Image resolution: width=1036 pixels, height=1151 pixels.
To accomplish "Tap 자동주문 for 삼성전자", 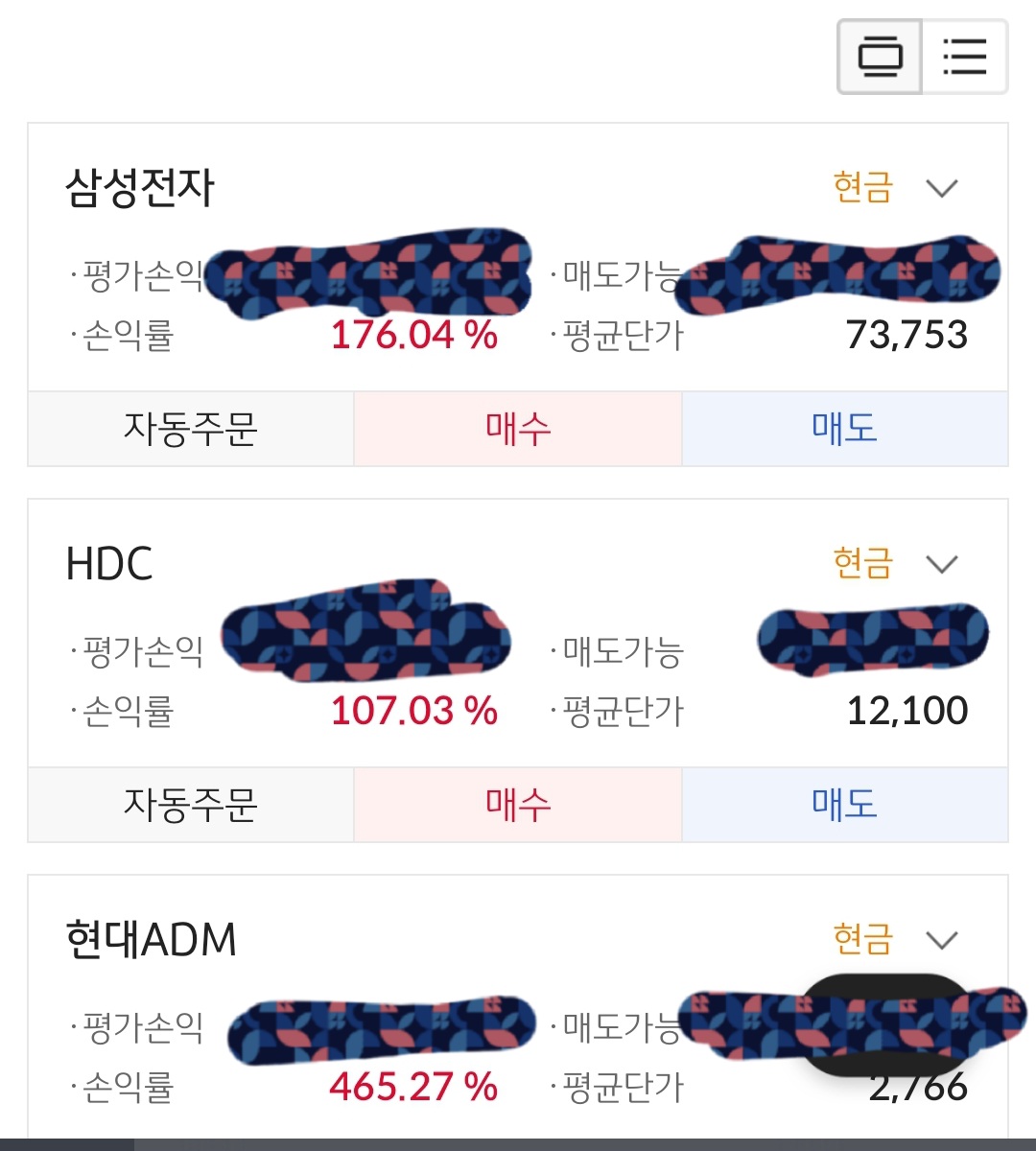I will (x=191, y=429).
